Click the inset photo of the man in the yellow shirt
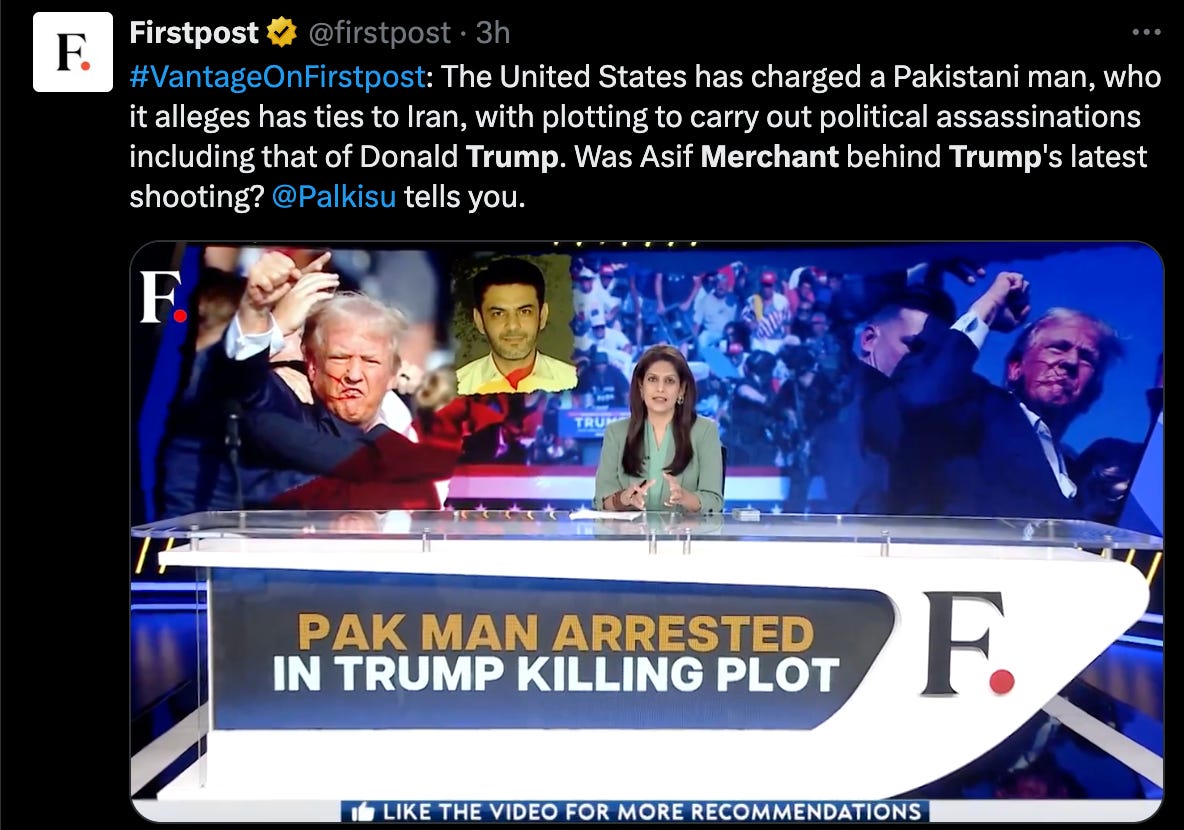 (x=513, y=324)
